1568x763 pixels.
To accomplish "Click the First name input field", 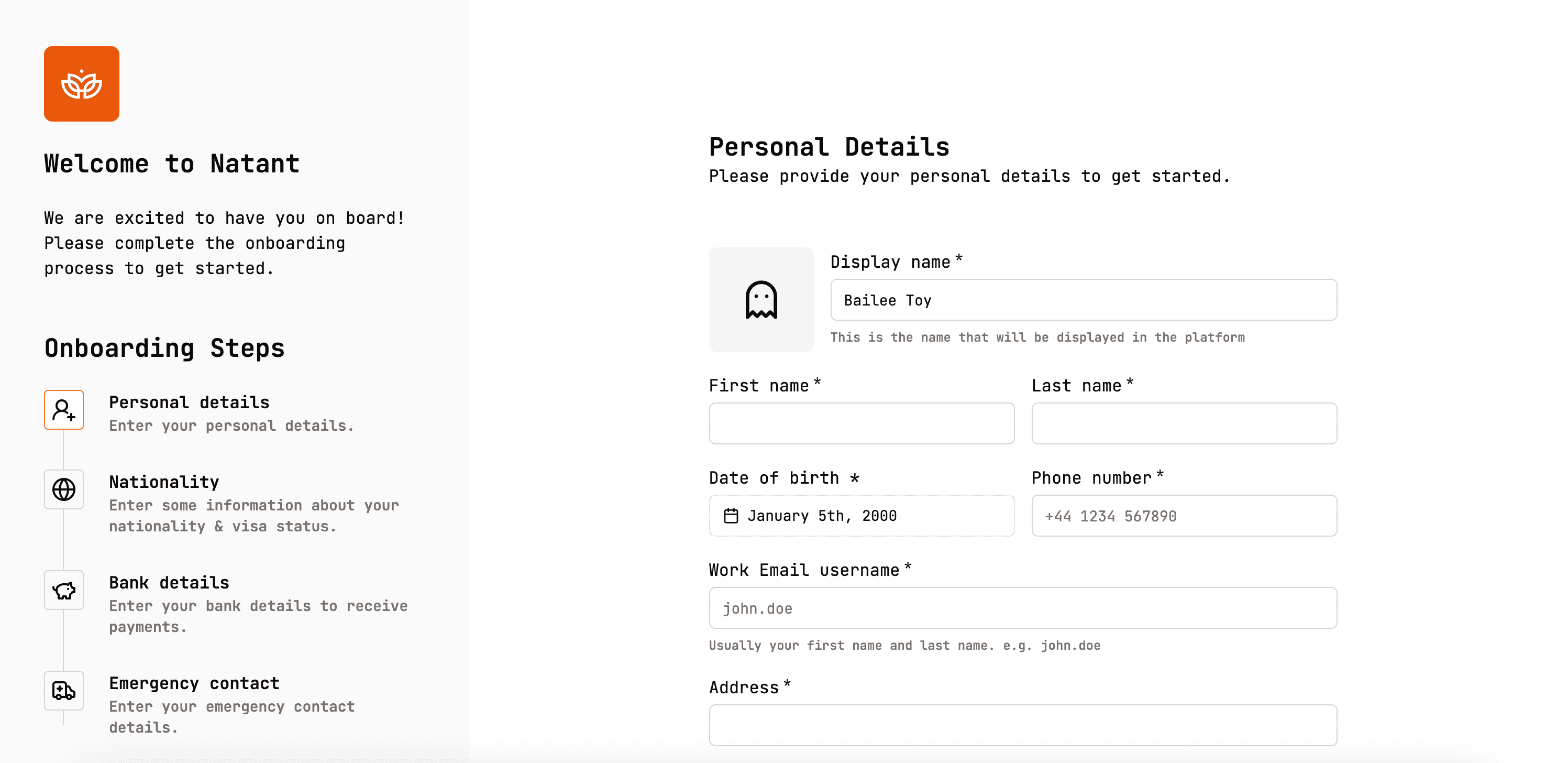I will [x=862, y=423].
